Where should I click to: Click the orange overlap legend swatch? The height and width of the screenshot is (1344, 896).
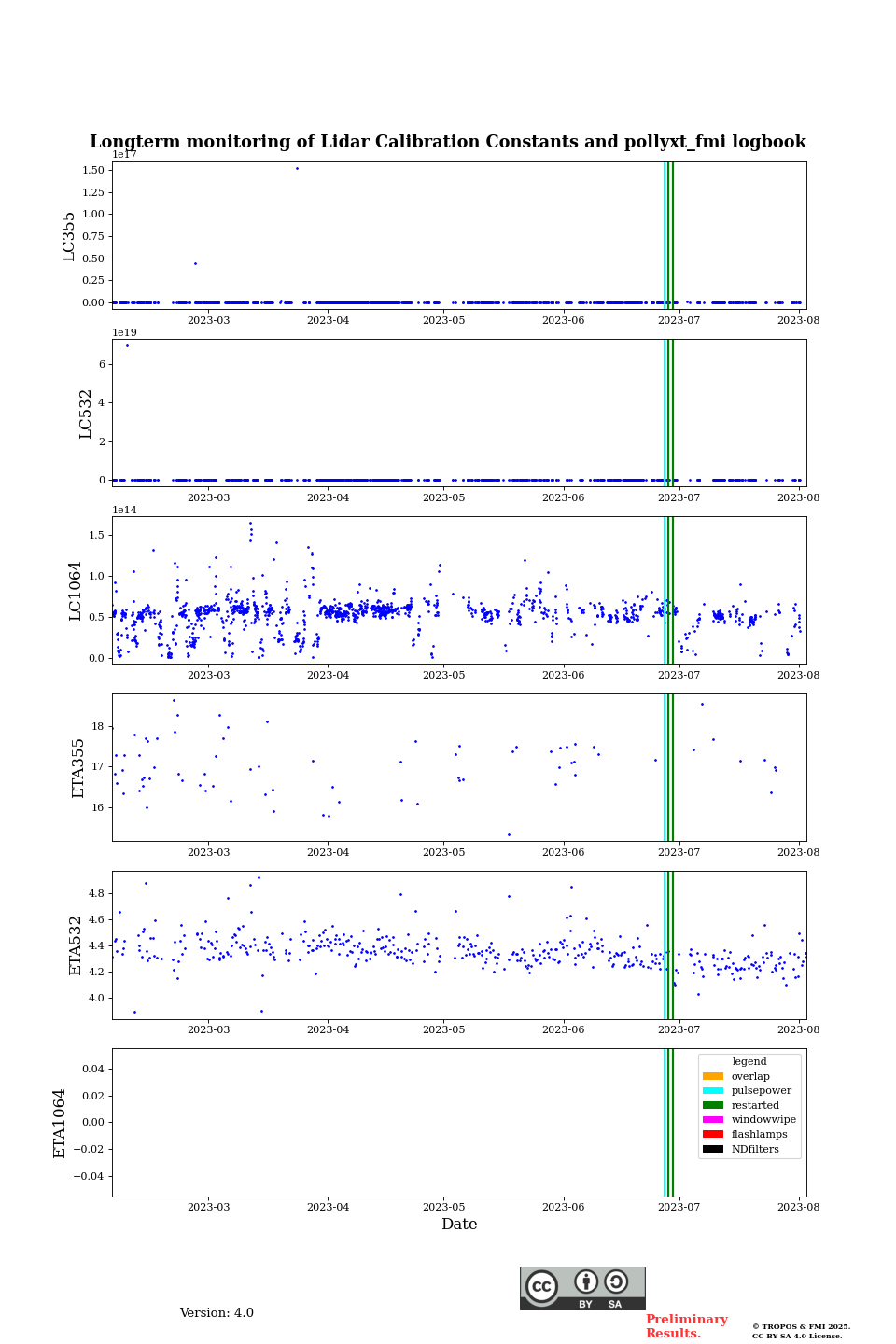coord(713,1077)
